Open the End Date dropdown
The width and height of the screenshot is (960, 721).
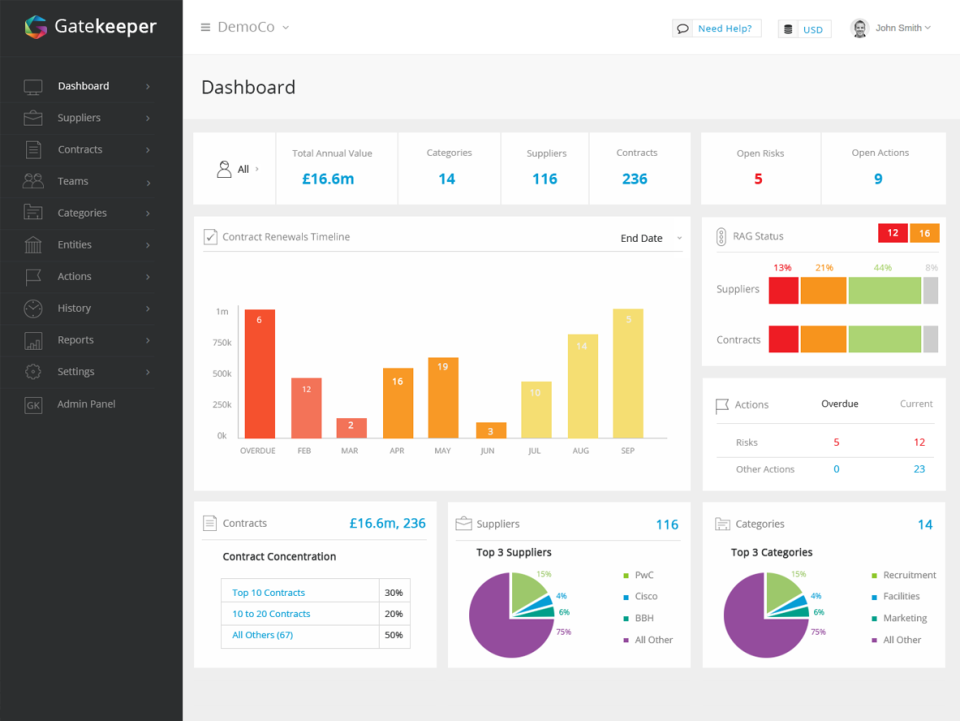[x=651, y=238]
